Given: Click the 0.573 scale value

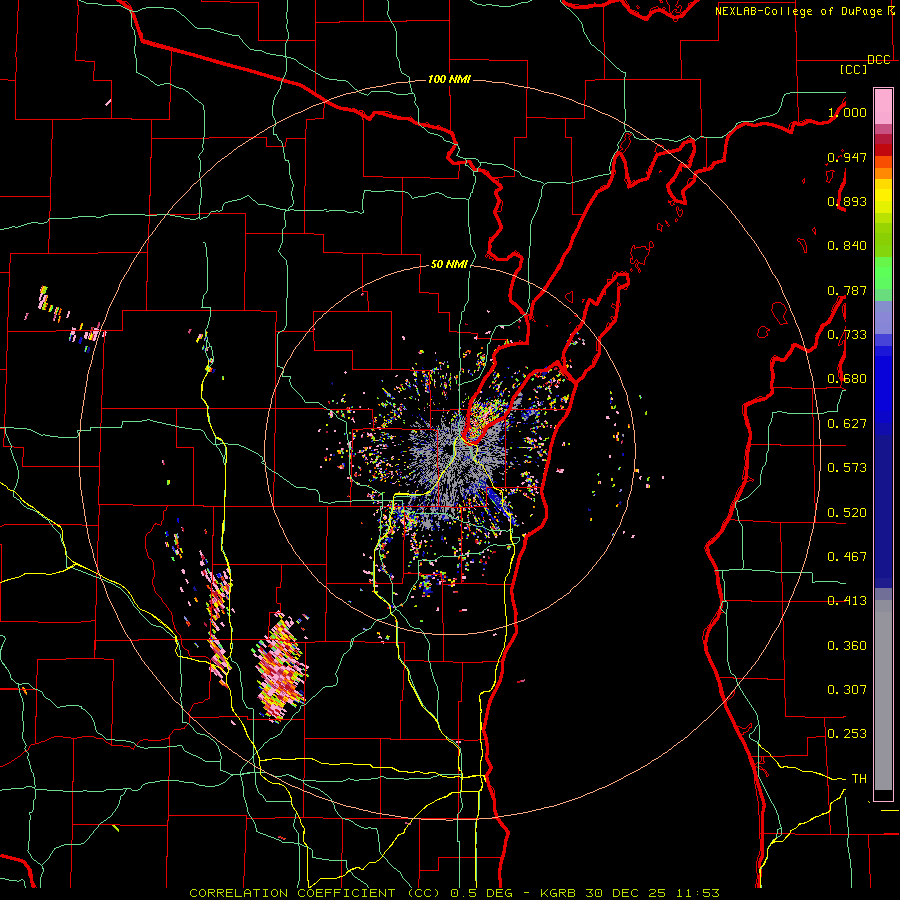Looking at the screenshot, I should click(847, 468).
